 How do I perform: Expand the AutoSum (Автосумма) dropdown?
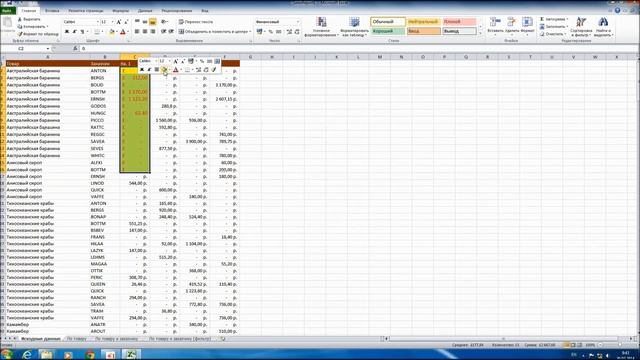[567, 19]
